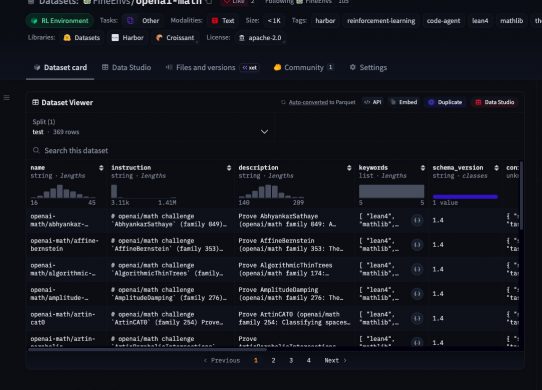Screen dimensions: 542x390
Task: Switch to the Data Studio tab
Action: pyautogui.click(x=127, y=67)
